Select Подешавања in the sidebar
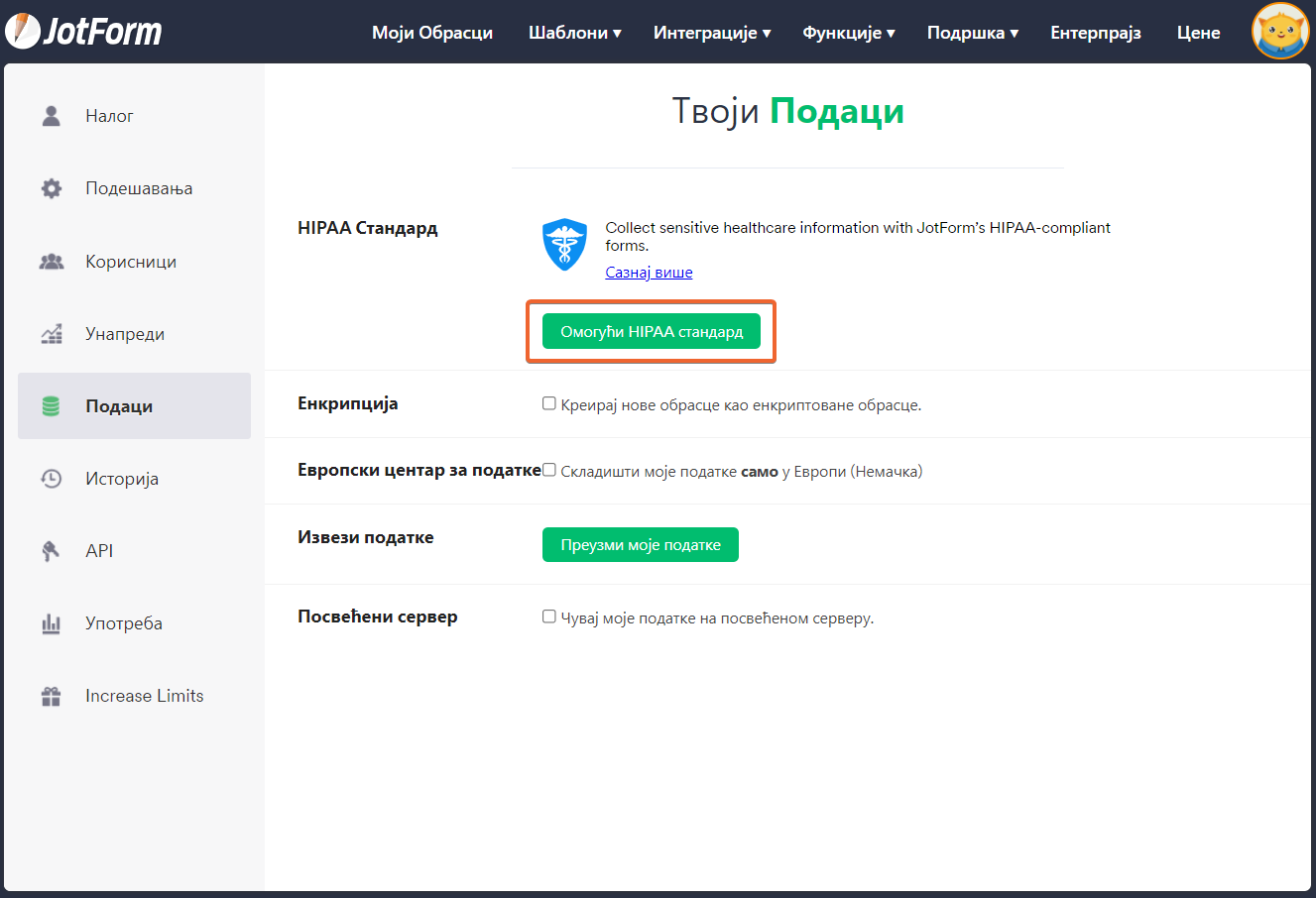Viewport: 1316px width, 898px height. 135,188
